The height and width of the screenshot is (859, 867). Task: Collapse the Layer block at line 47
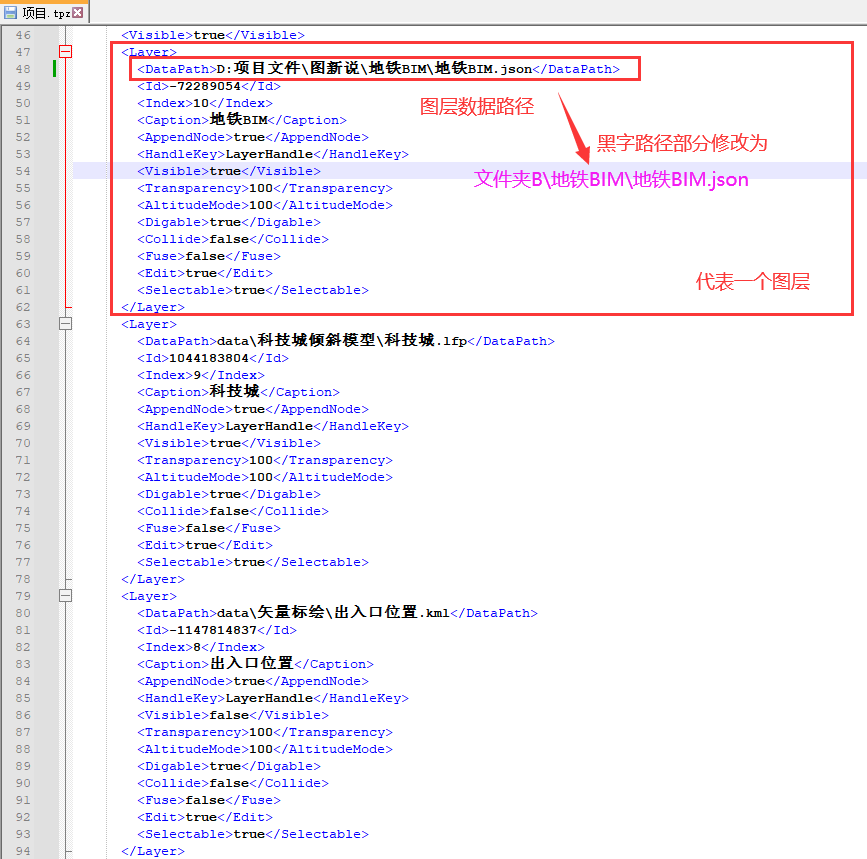[66, 52]
